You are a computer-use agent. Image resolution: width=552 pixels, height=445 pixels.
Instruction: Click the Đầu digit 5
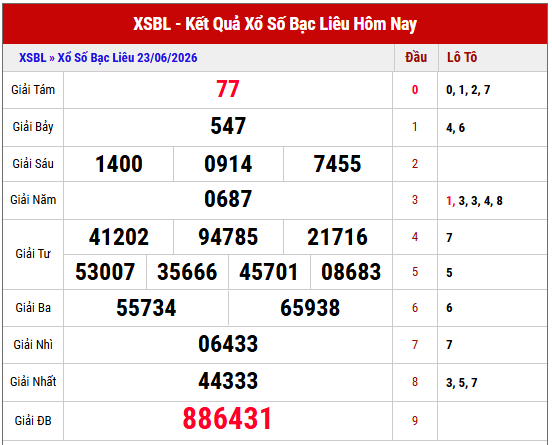coord(415,272)
